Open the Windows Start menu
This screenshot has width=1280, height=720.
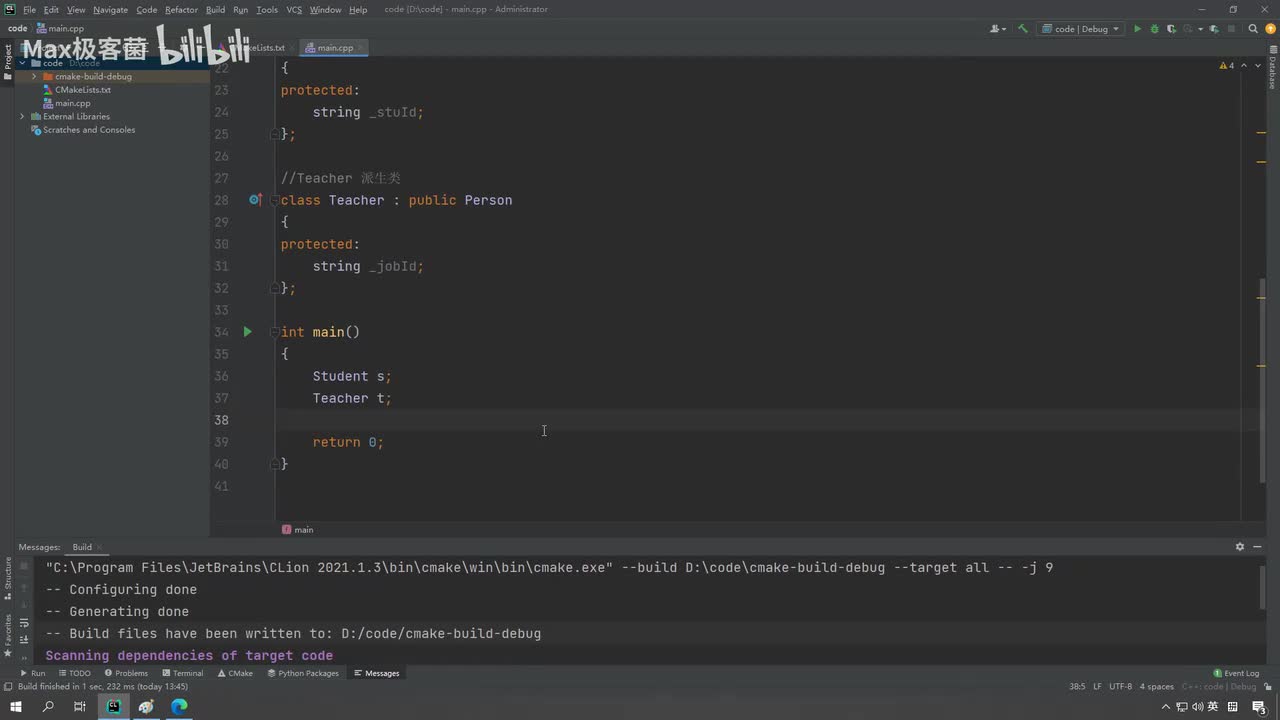(x=16, y=707)
